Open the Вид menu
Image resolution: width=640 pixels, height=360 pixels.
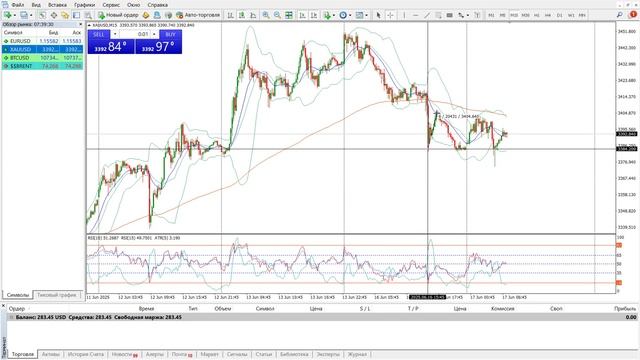click(36, 5)
